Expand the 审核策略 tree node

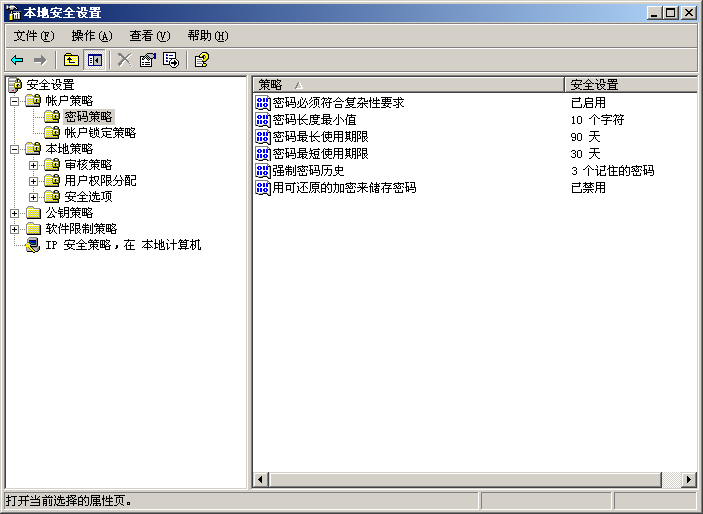[33, 165]
